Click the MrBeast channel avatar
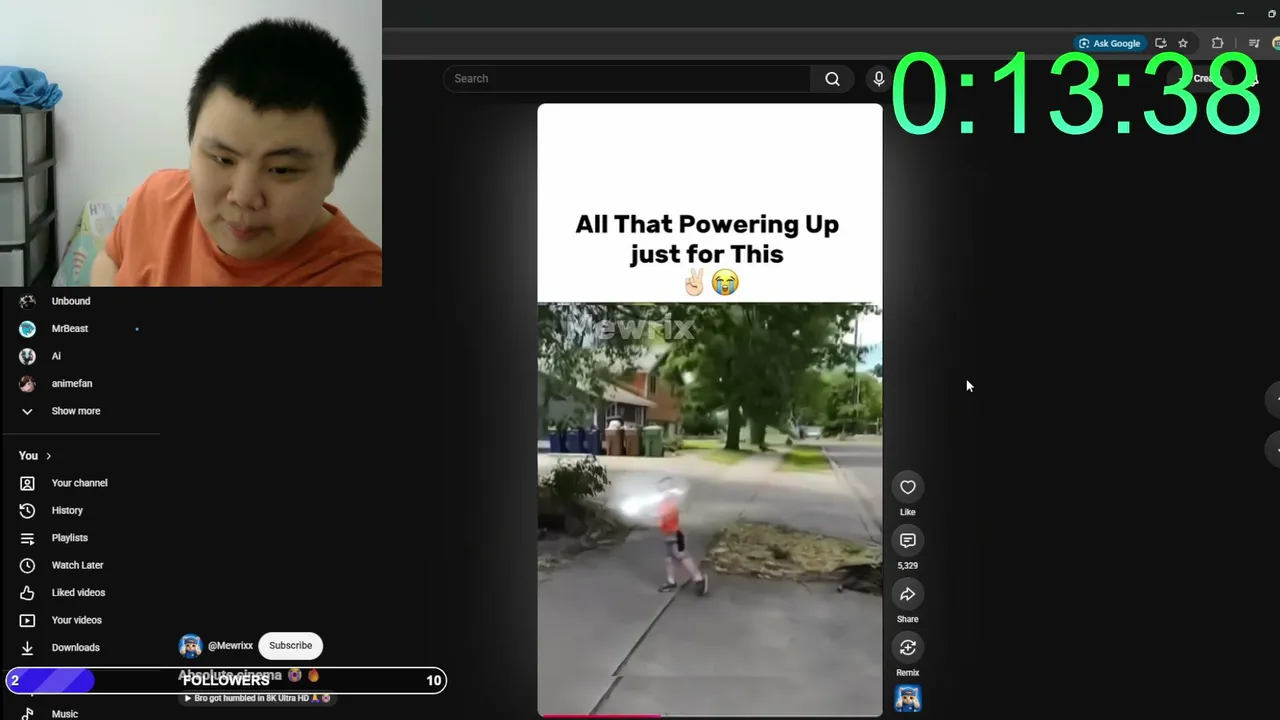Image resolution: width=1280 pixels, height=720 pixels. [x=27, y=329]
